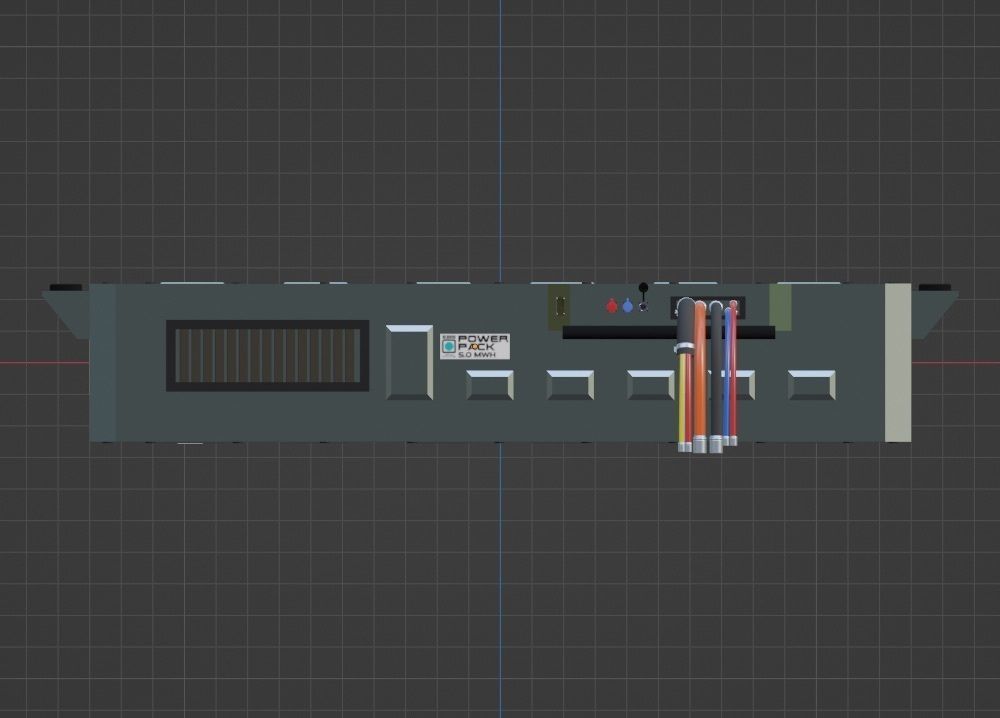Viewport: 1000px width, 718px height.
Task: Click the tall square recessed panel beside the vent
Action: click(x=409, y=362)
